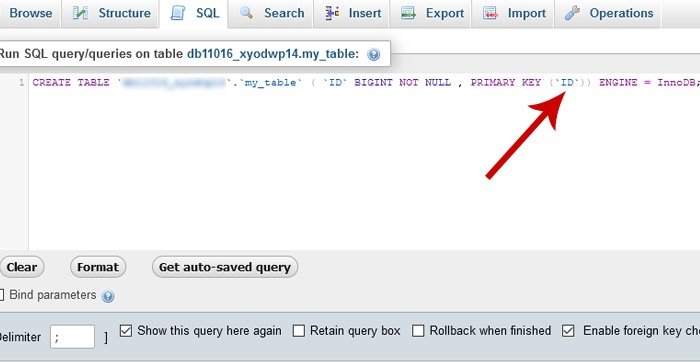This screenshot has height=362, width=700.
Task: Click the Structure tab icon
Action: (x=80, y=13)
